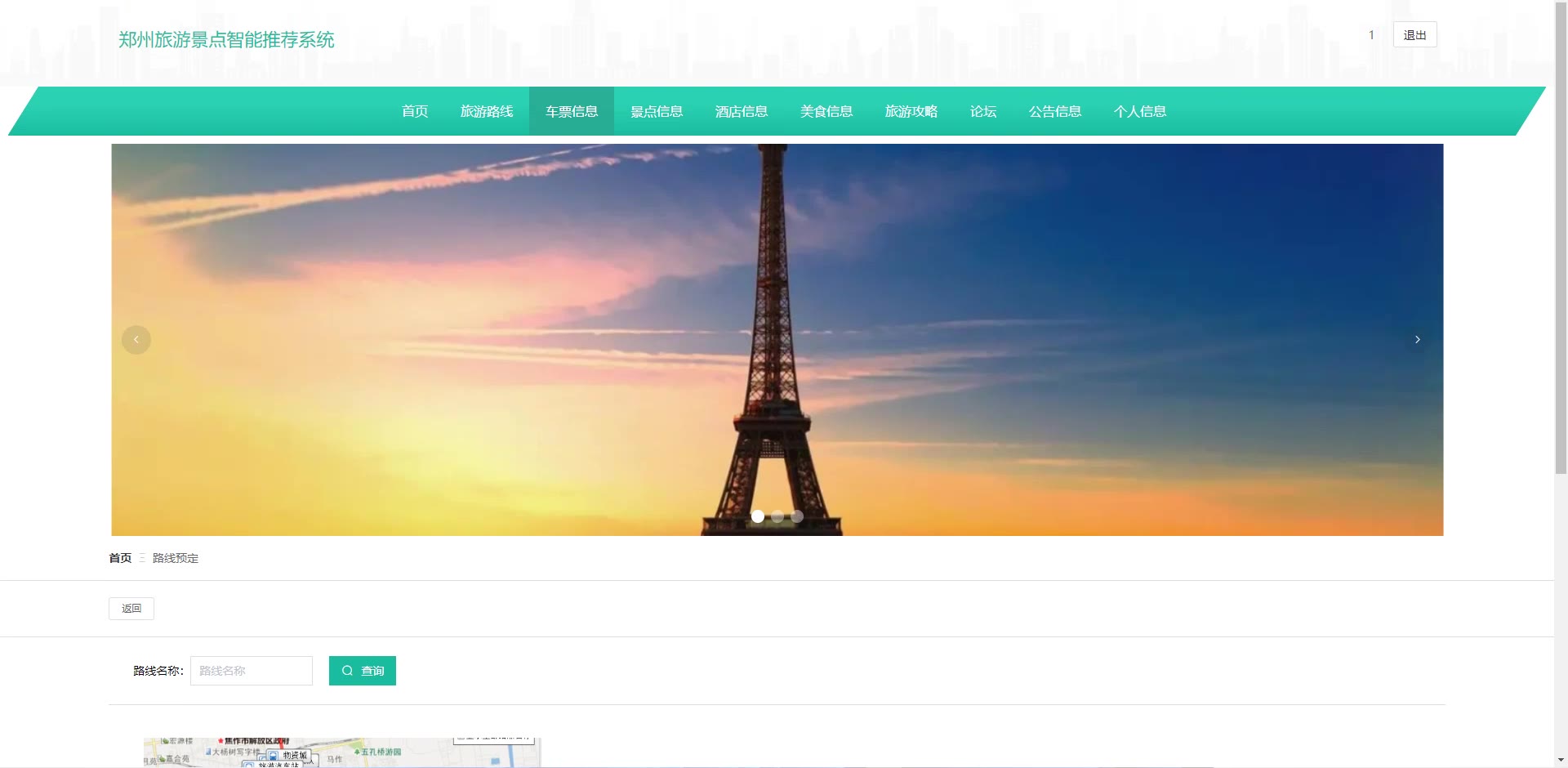Open the 景点信息 navigation tab
The image size is (1568, 768).
pos(657,111)
